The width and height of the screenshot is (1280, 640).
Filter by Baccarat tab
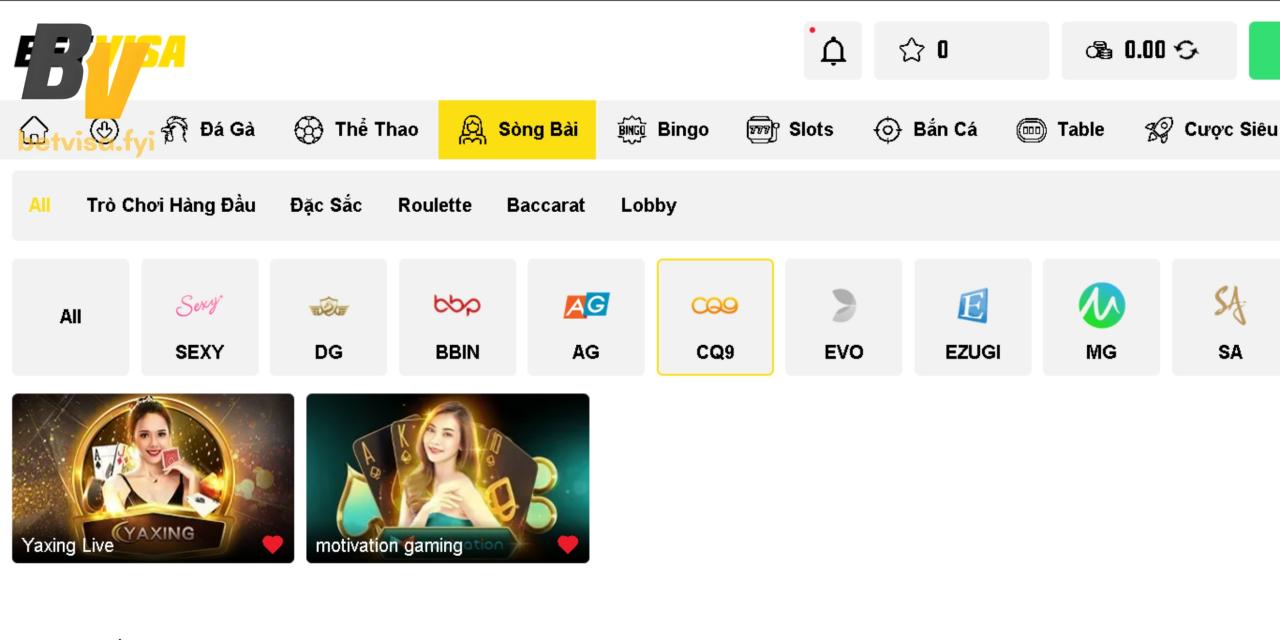545,206
